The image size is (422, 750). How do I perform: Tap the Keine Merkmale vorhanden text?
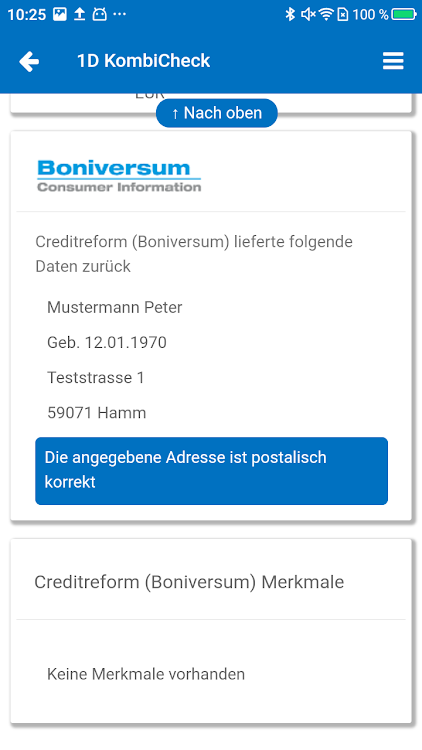tap(146, 674)
